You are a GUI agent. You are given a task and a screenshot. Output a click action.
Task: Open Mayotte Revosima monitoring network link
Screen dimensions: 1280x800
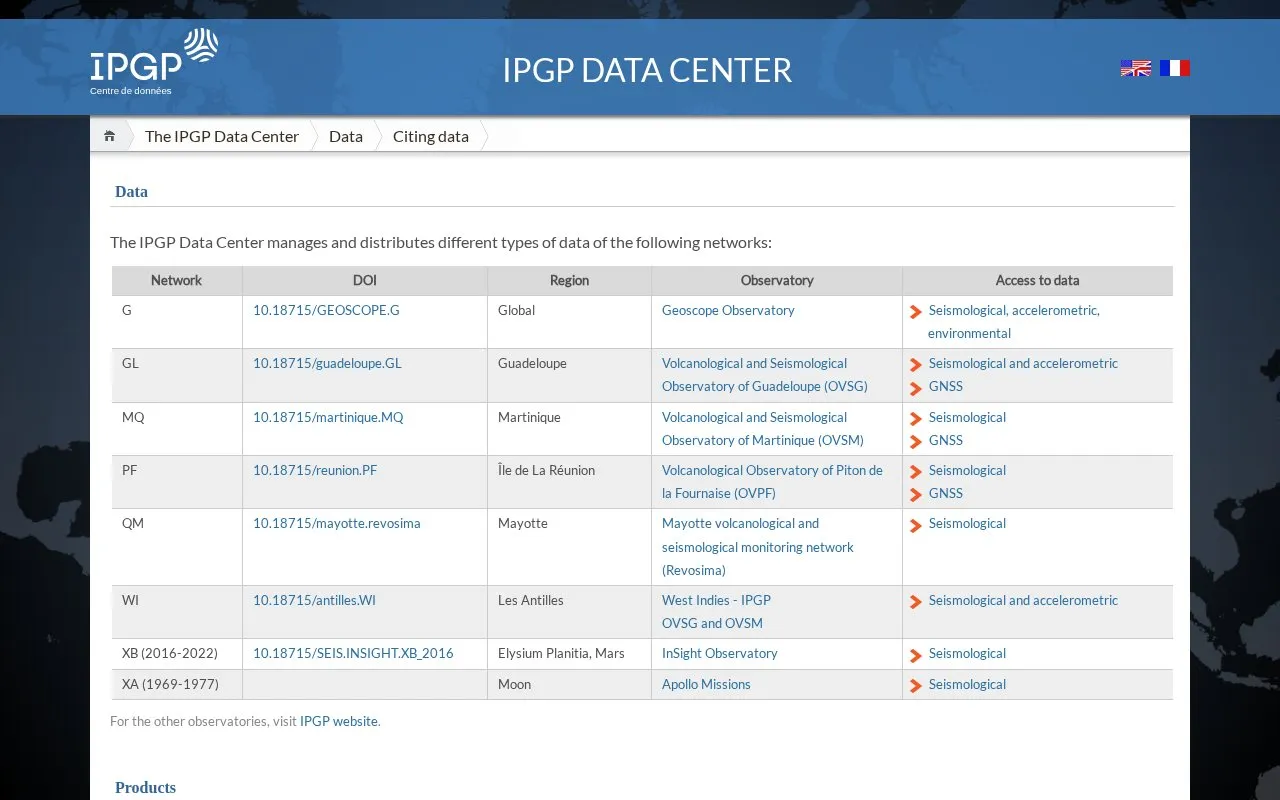pyautogui.click(x=758, y=547)
